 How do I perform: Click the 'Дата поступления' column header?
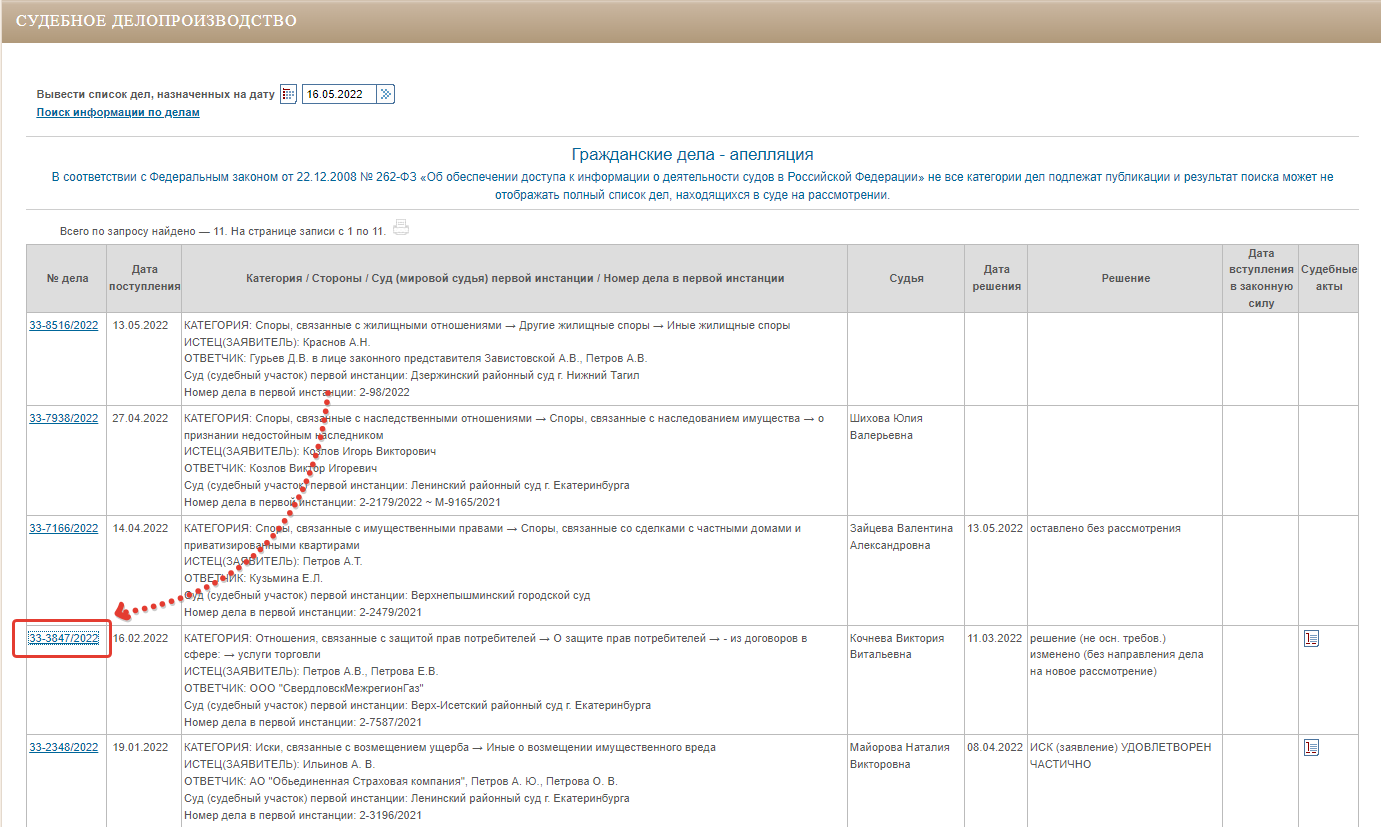point(143,278)
